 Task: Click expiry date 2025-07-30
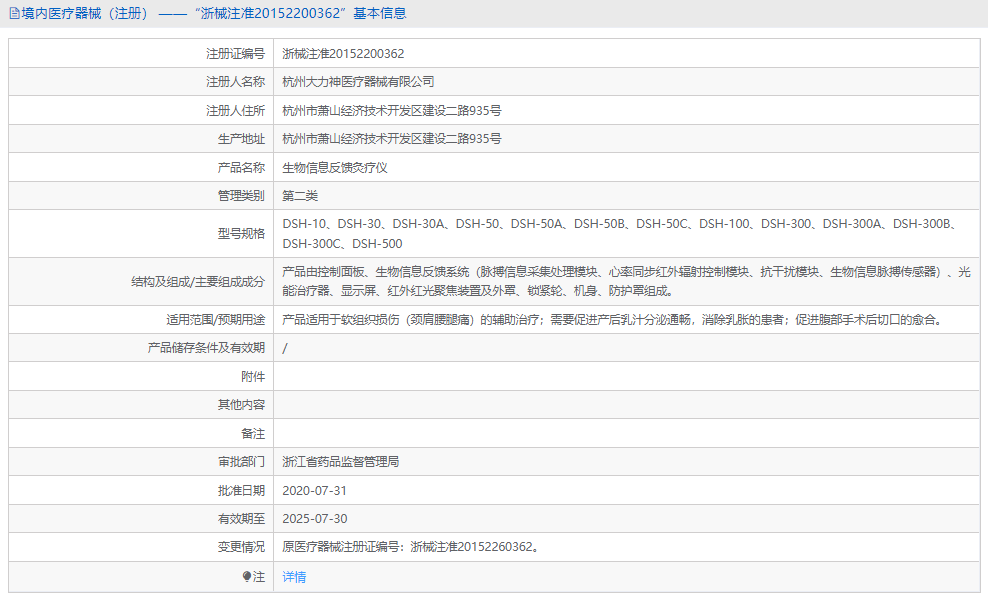click(x=314, y=519)
